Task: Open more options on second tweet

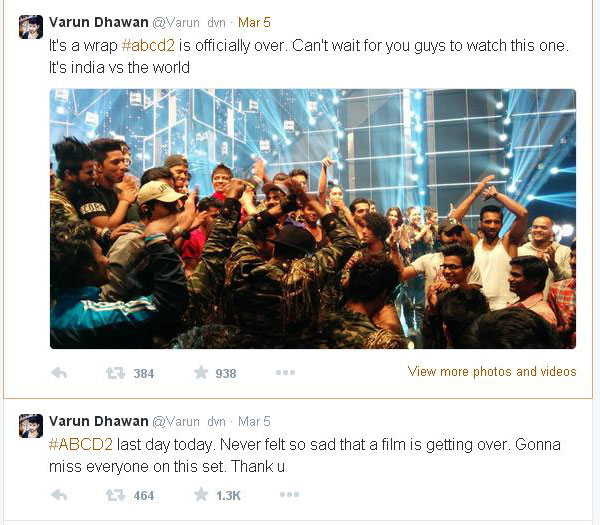Action: coord(289,495)
